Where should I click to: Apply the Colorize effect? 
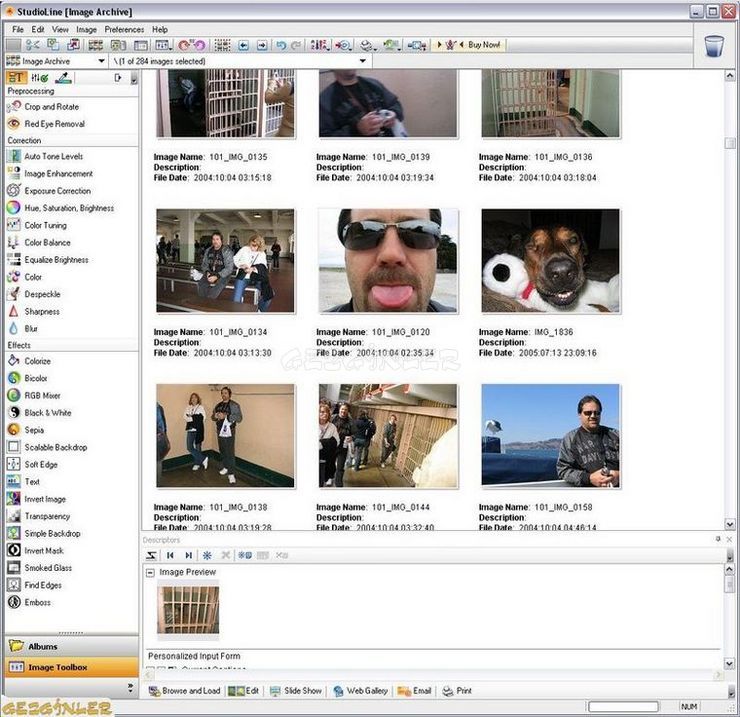pos(29,361)
